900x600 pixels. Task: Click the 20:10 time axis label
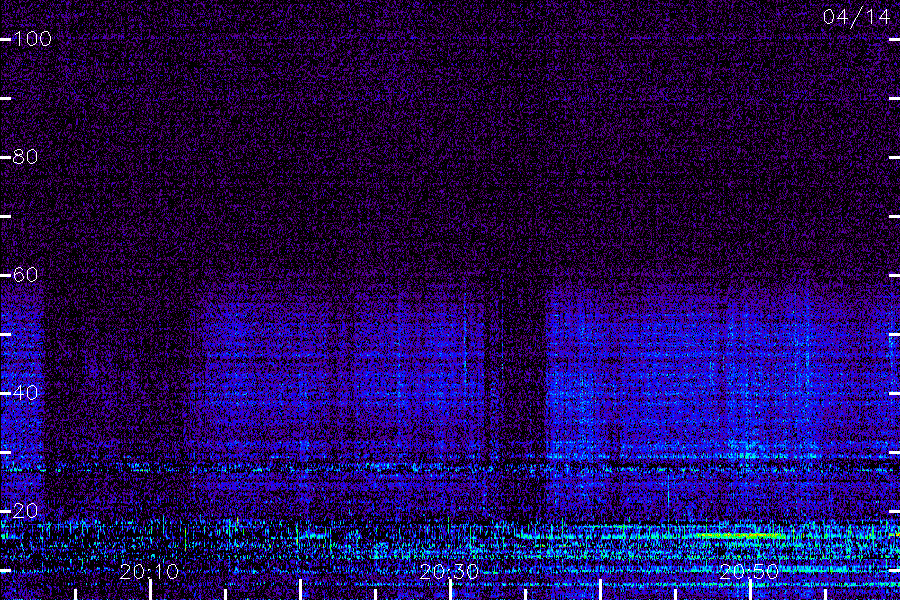(x=149, y=572)
